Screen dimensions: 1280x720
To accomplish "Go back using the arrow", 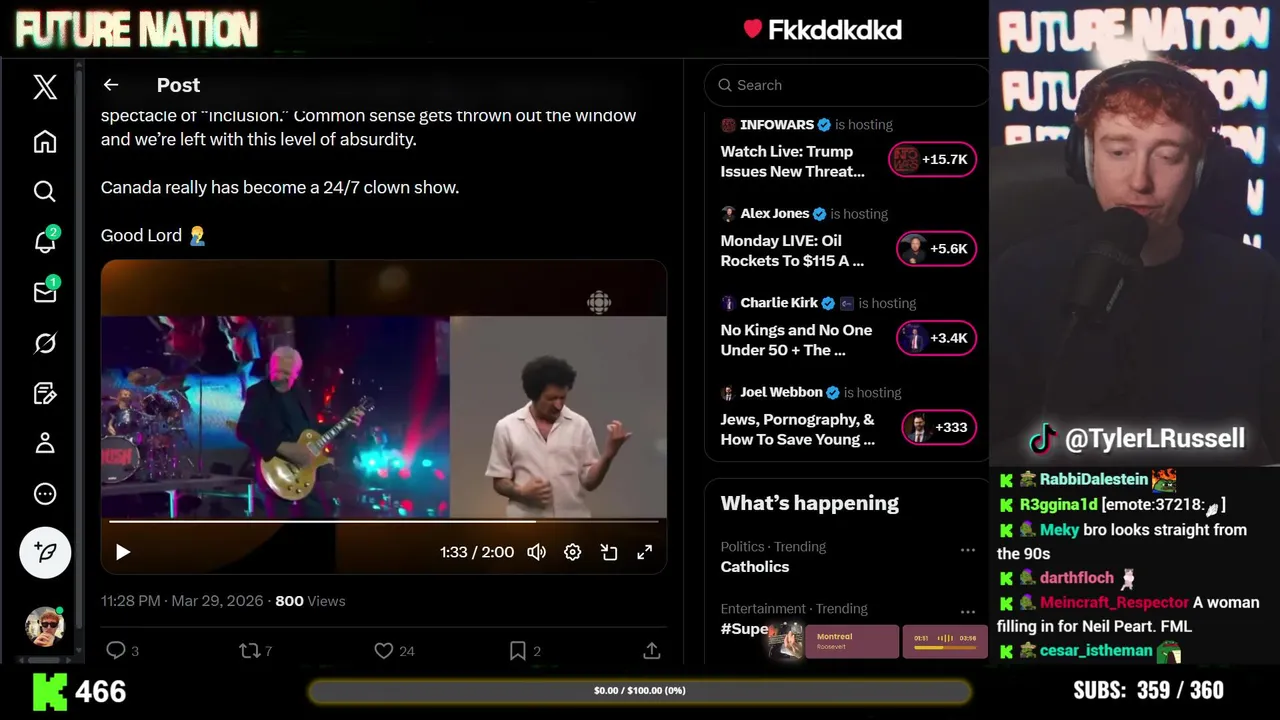I will coord(111,85).
